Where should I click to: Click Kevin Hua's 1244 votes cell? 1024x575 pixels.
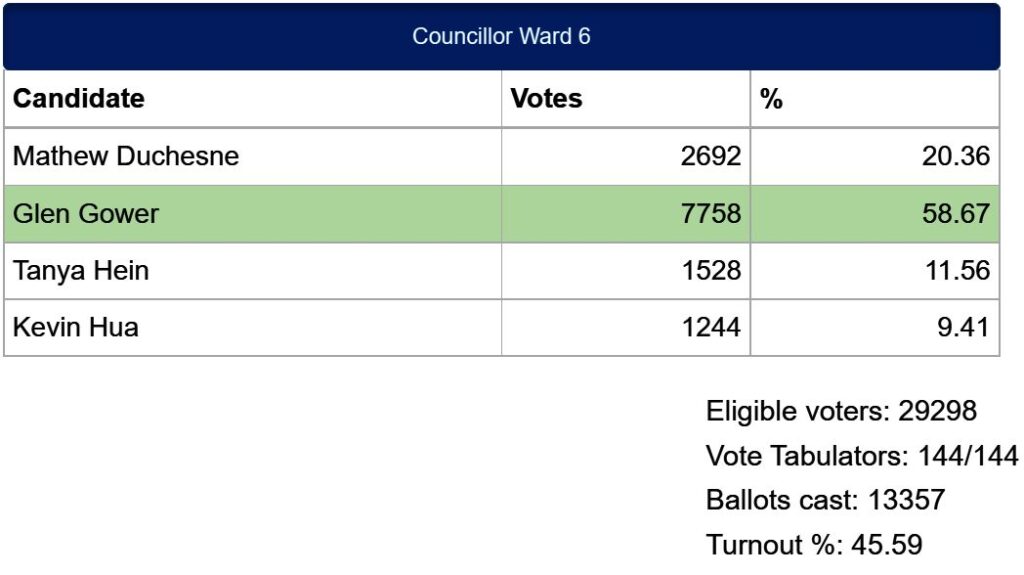click(x=626, y=327)
